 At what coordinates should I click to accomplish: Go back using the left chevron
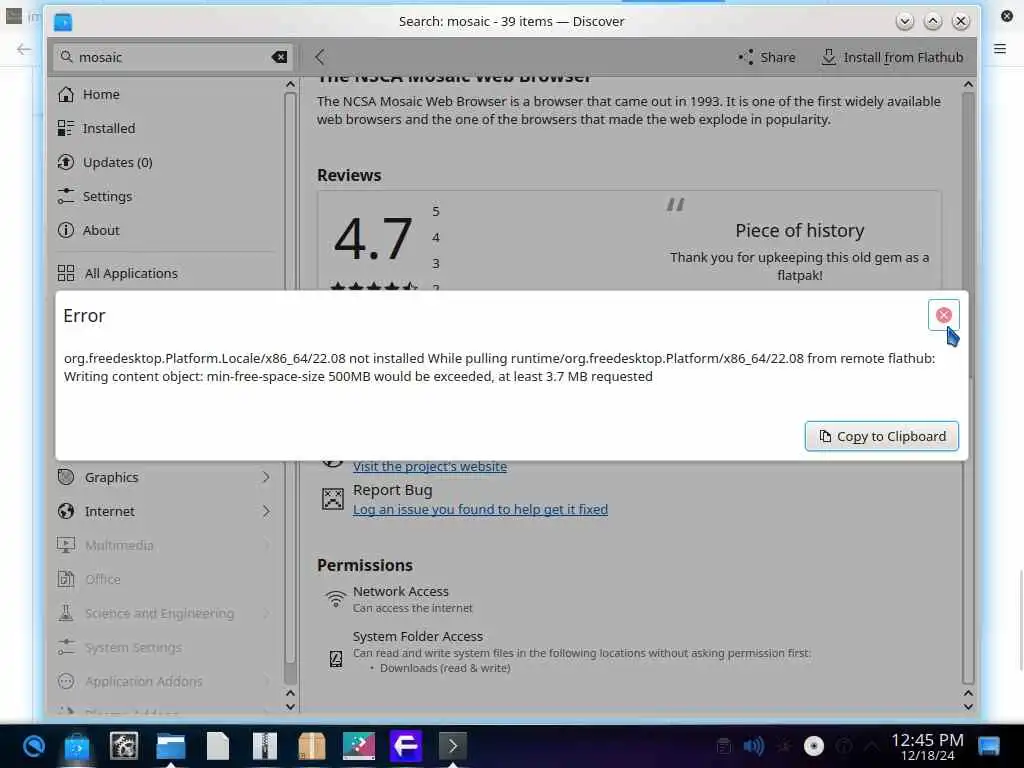click(x=319, y=57)
